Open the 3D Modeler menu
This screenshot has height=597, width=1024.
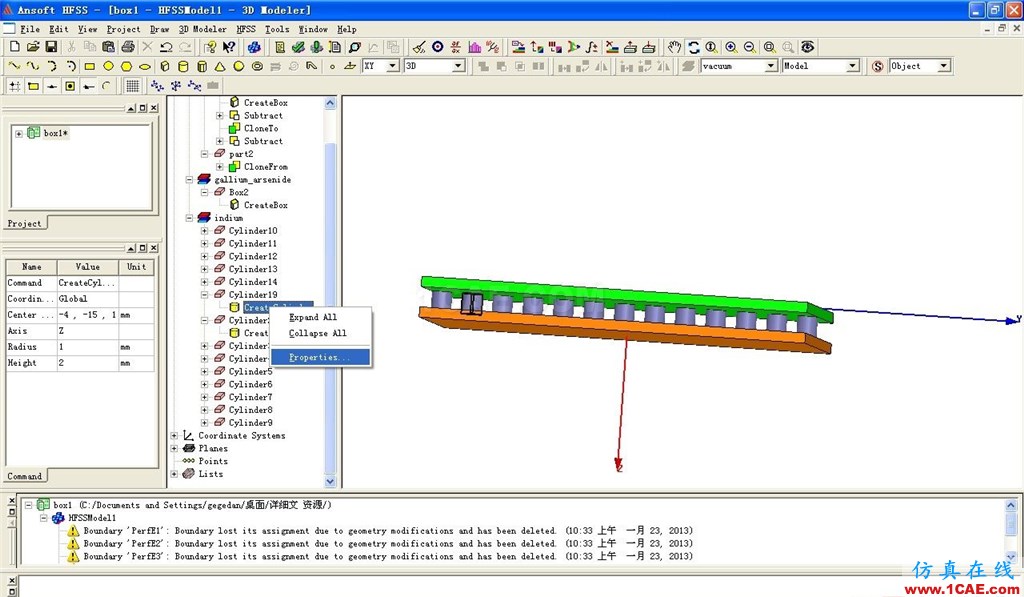point(202,29)
